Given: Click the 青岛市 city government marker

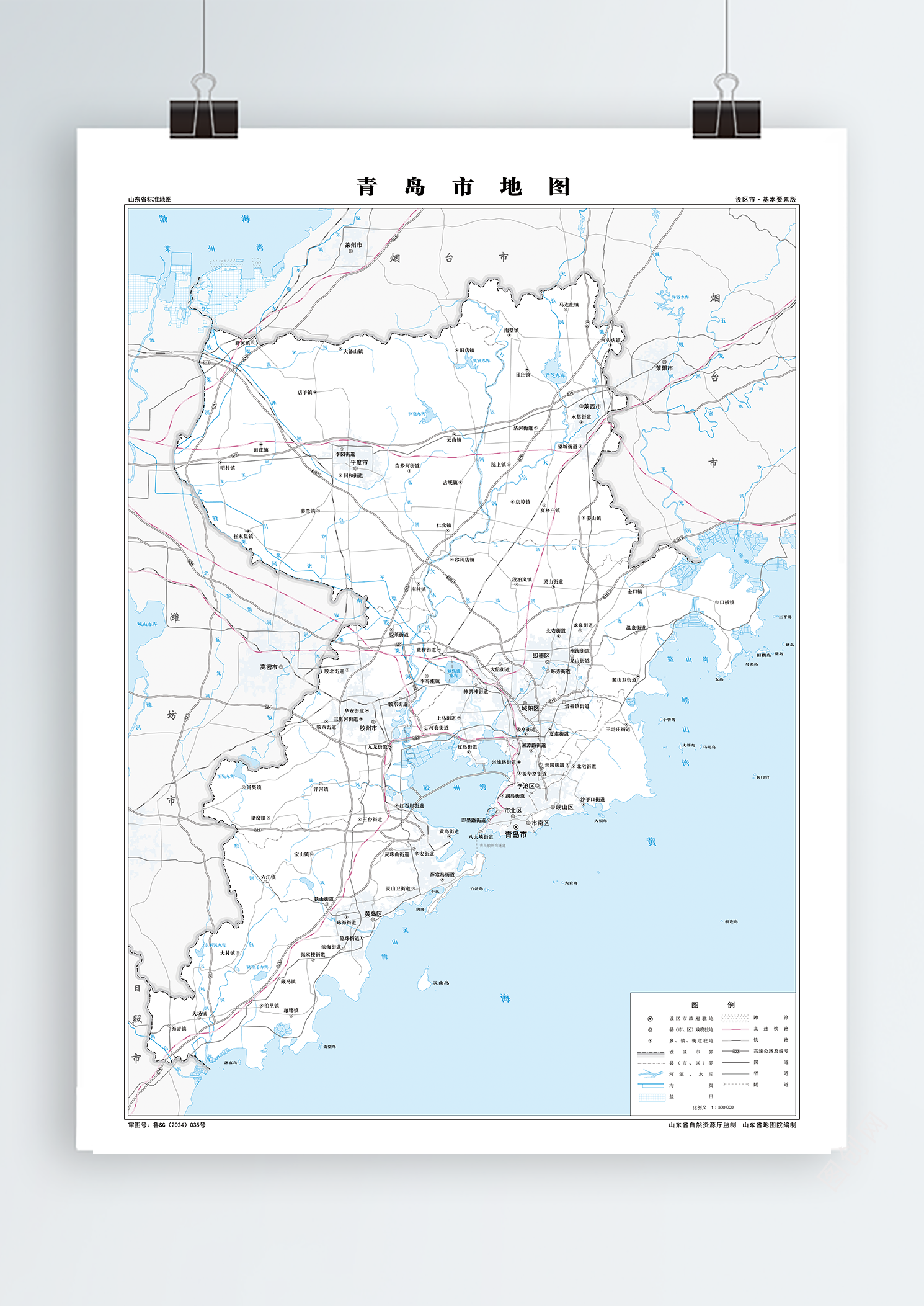Looking at the screenshot, I should 516,827.
